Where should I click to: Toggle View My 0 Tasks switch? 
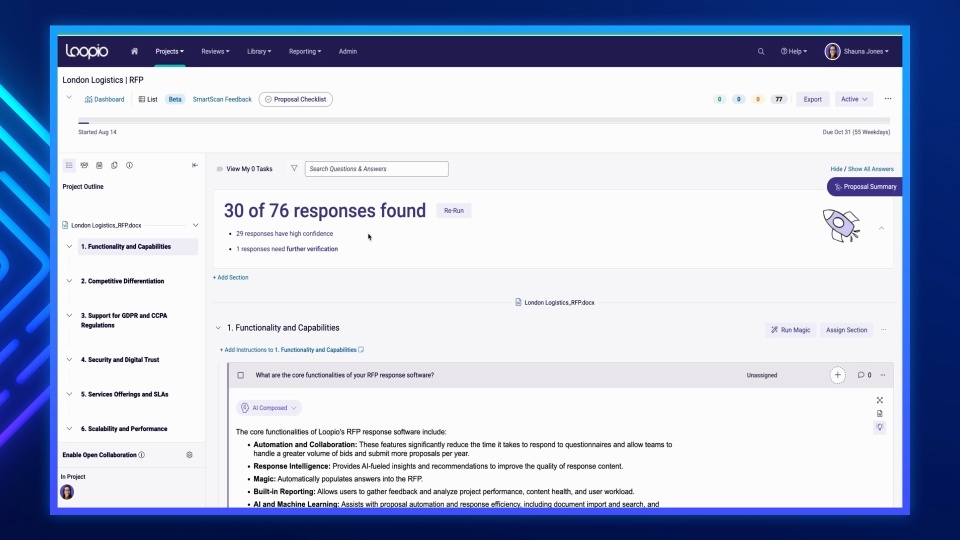click(x=220, y=169)
